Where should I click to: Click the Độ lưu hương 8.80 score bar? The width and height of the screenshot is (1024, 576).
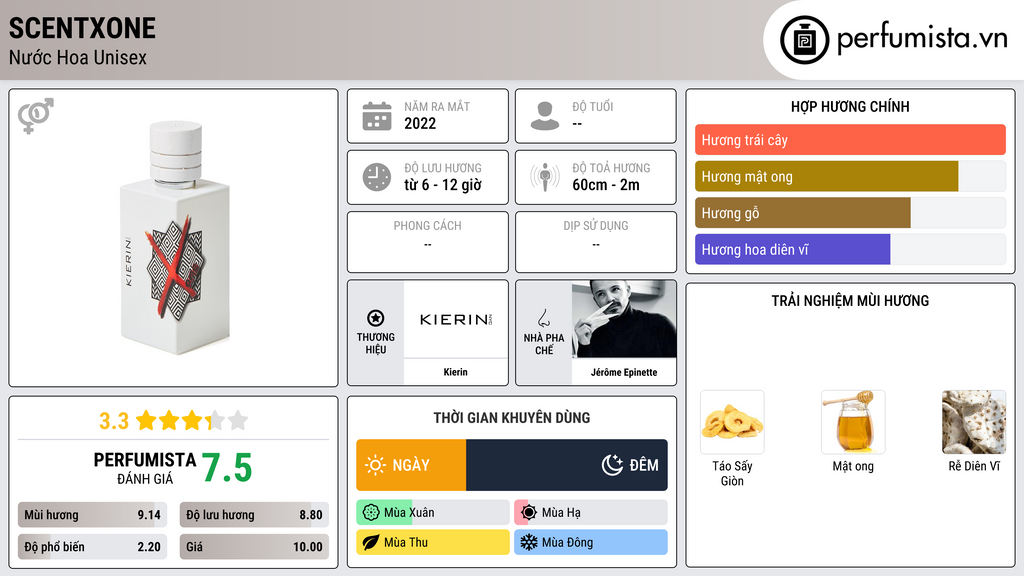[254, 515]
